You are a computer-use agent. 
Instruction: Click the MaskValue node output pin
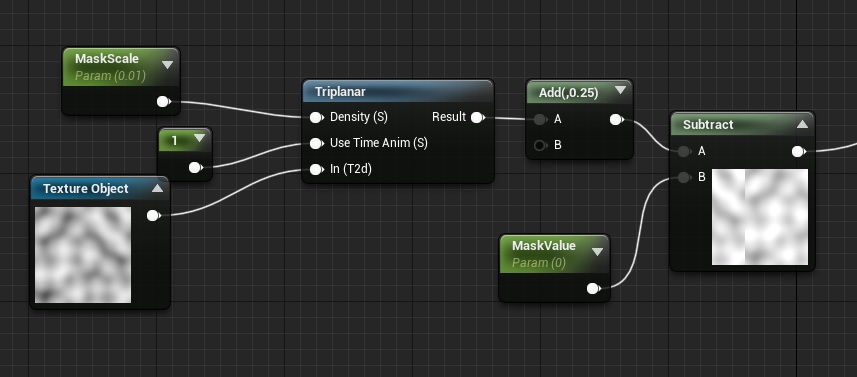tap(593, 288)
